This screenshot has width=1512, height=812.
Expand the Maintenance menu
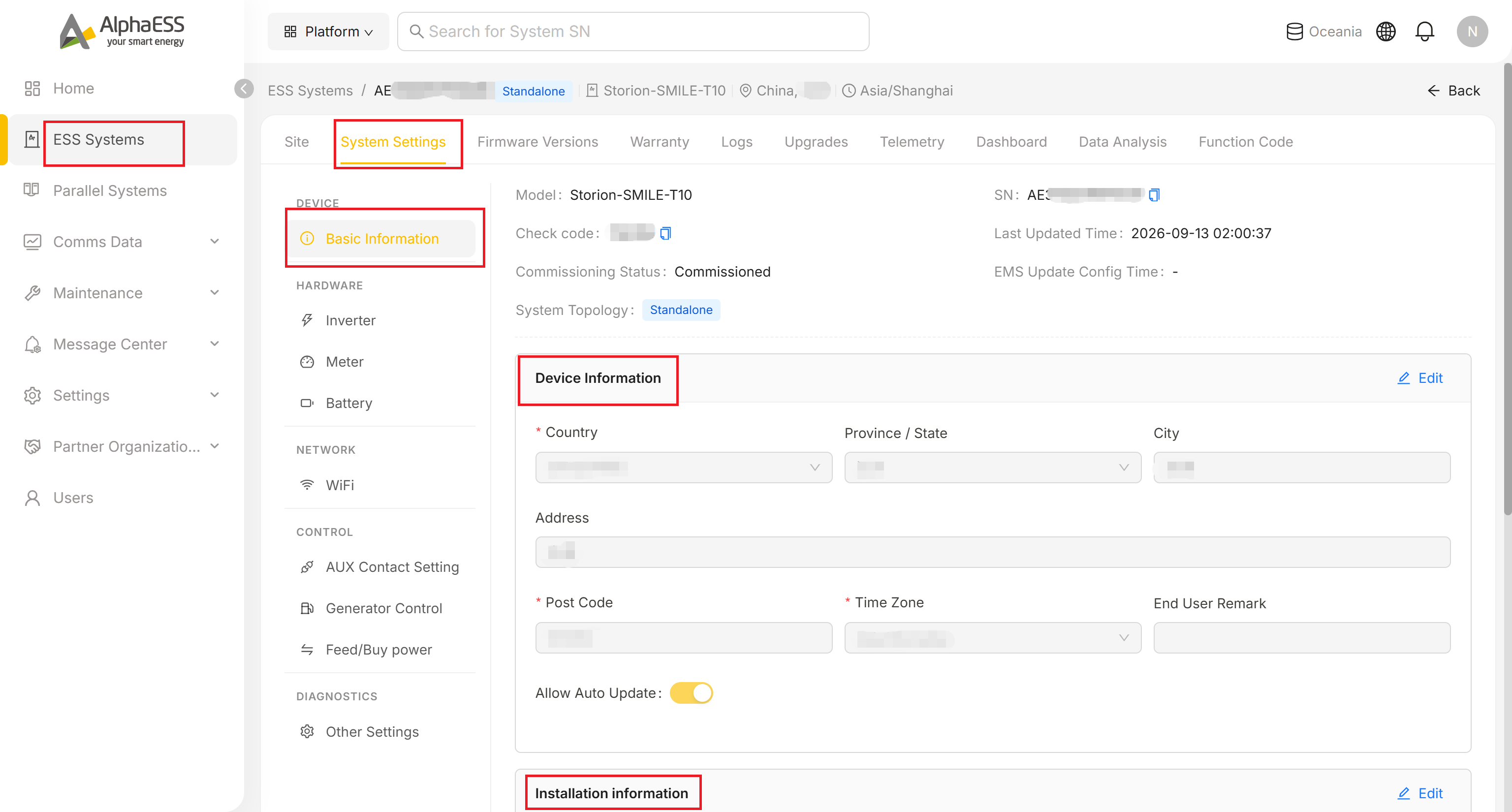click(x=215, y=293)
